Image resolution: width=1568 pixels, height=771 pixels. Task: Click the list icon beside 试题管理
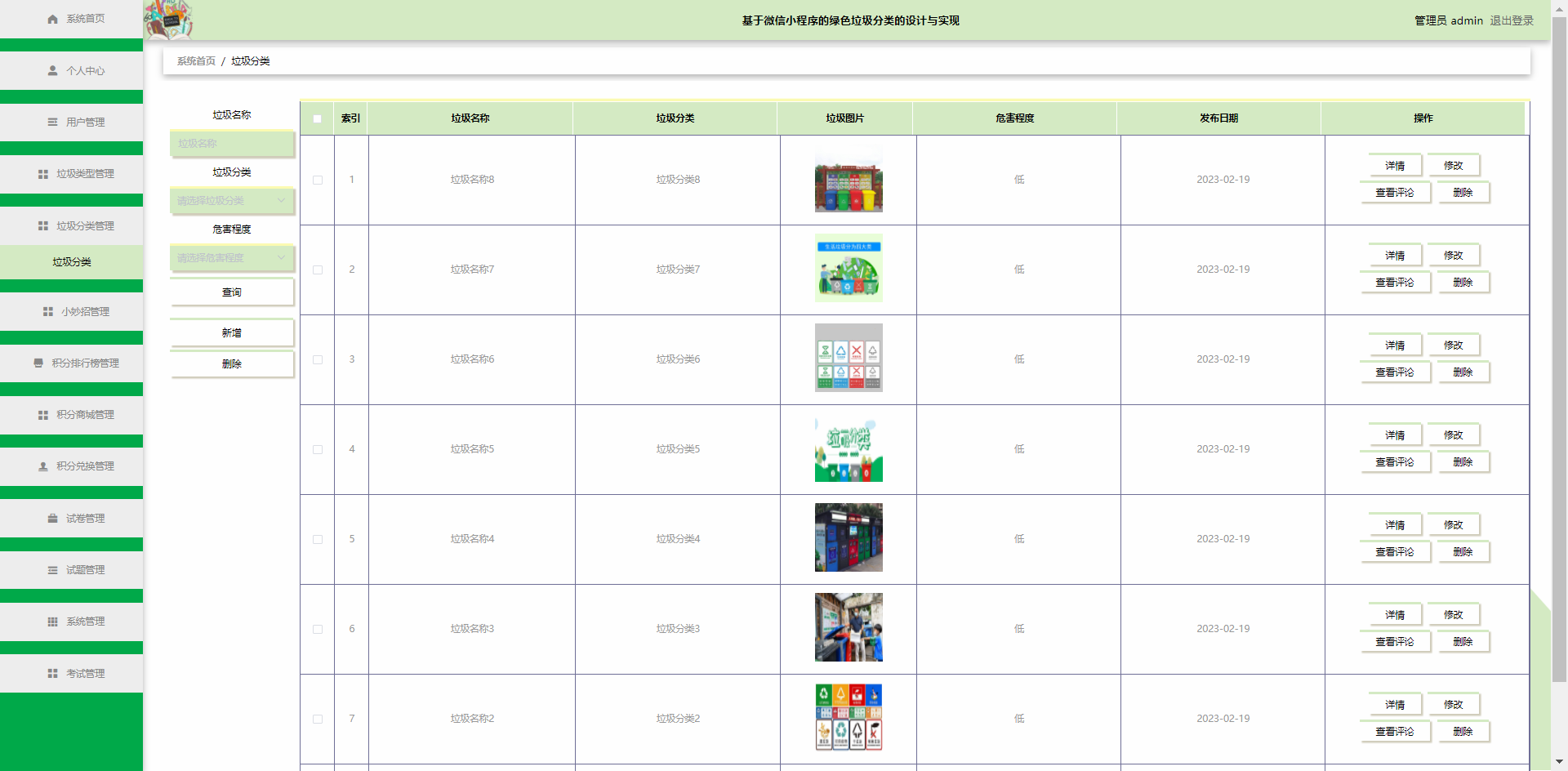click(52, 570)
